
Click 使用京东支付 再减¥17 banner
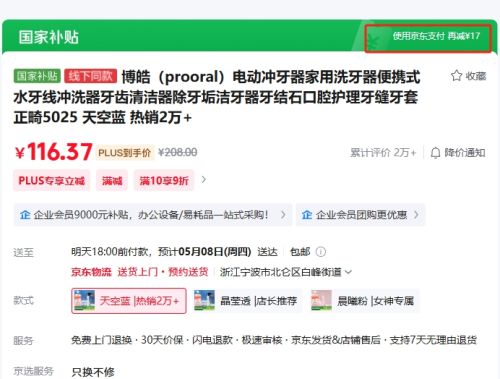428,38
